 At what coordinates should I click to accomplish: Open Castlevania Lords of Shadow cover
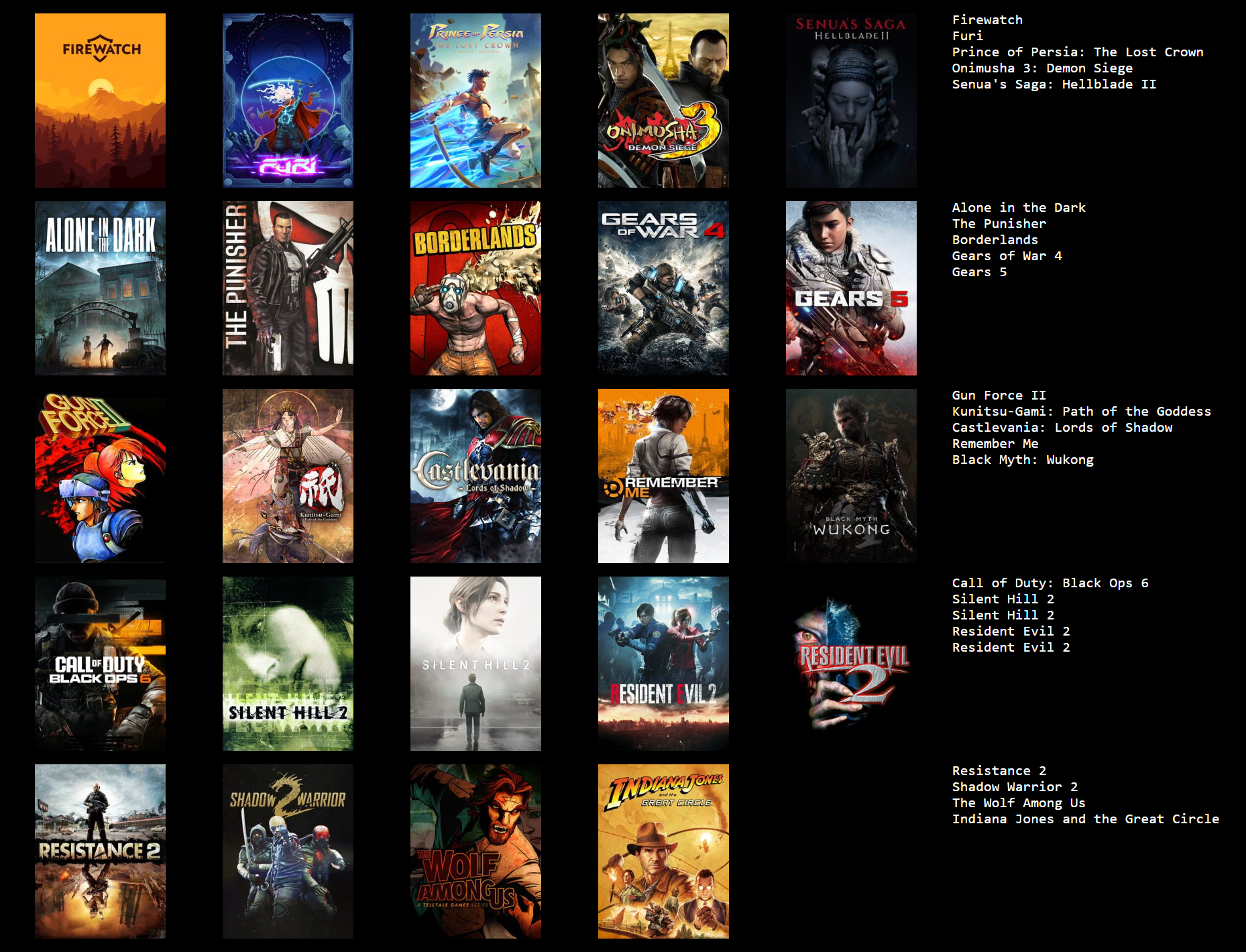point(475,476)
